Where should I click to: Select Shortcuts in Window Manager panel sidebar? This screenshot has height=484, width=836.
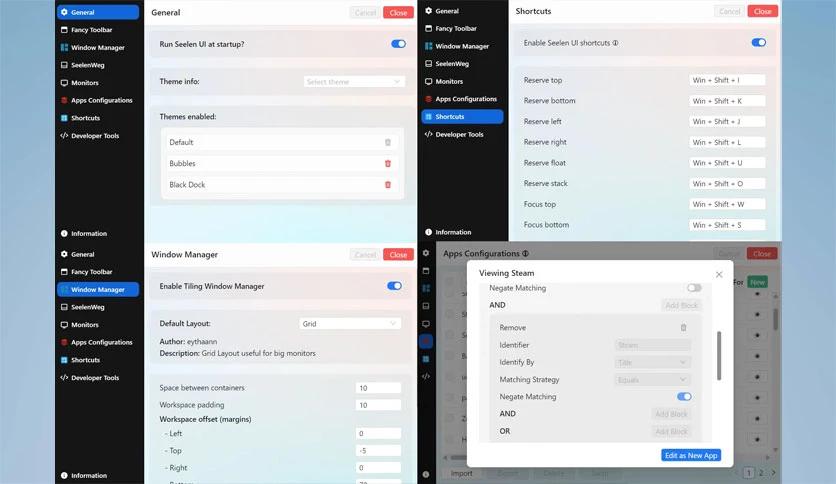pos(98,360)
